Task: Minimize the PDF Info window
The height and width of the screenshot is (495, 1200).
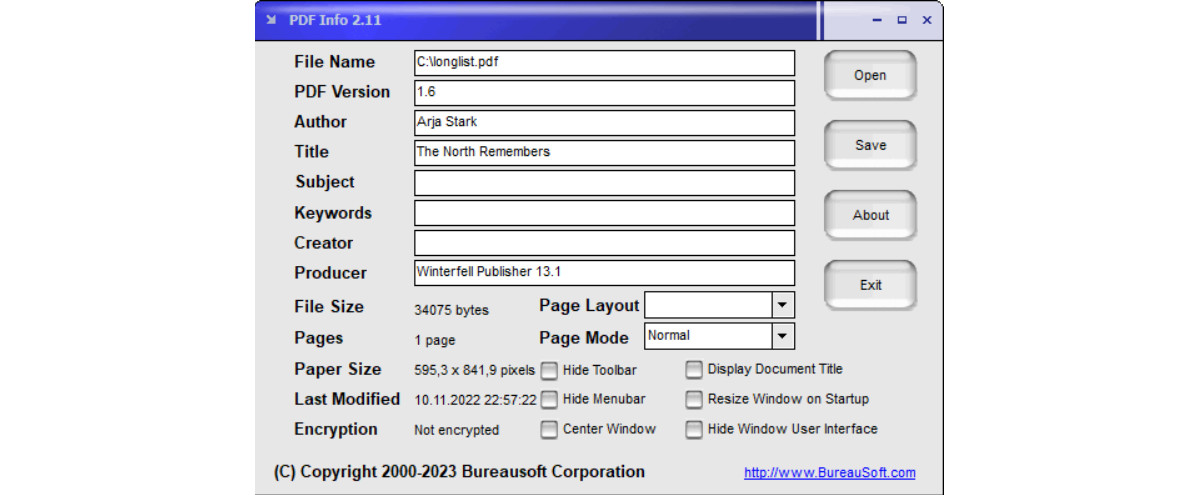Action: [x=877, y=20]
